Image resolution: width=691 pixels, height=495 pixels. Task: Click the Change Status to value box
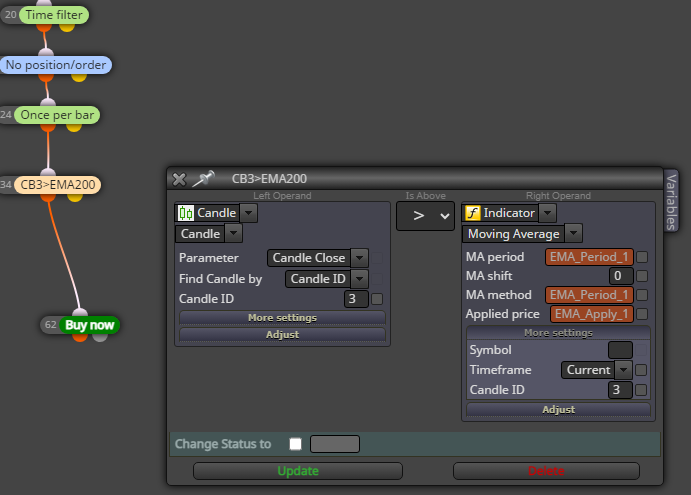pyautogui.click(x=335, y=444)
